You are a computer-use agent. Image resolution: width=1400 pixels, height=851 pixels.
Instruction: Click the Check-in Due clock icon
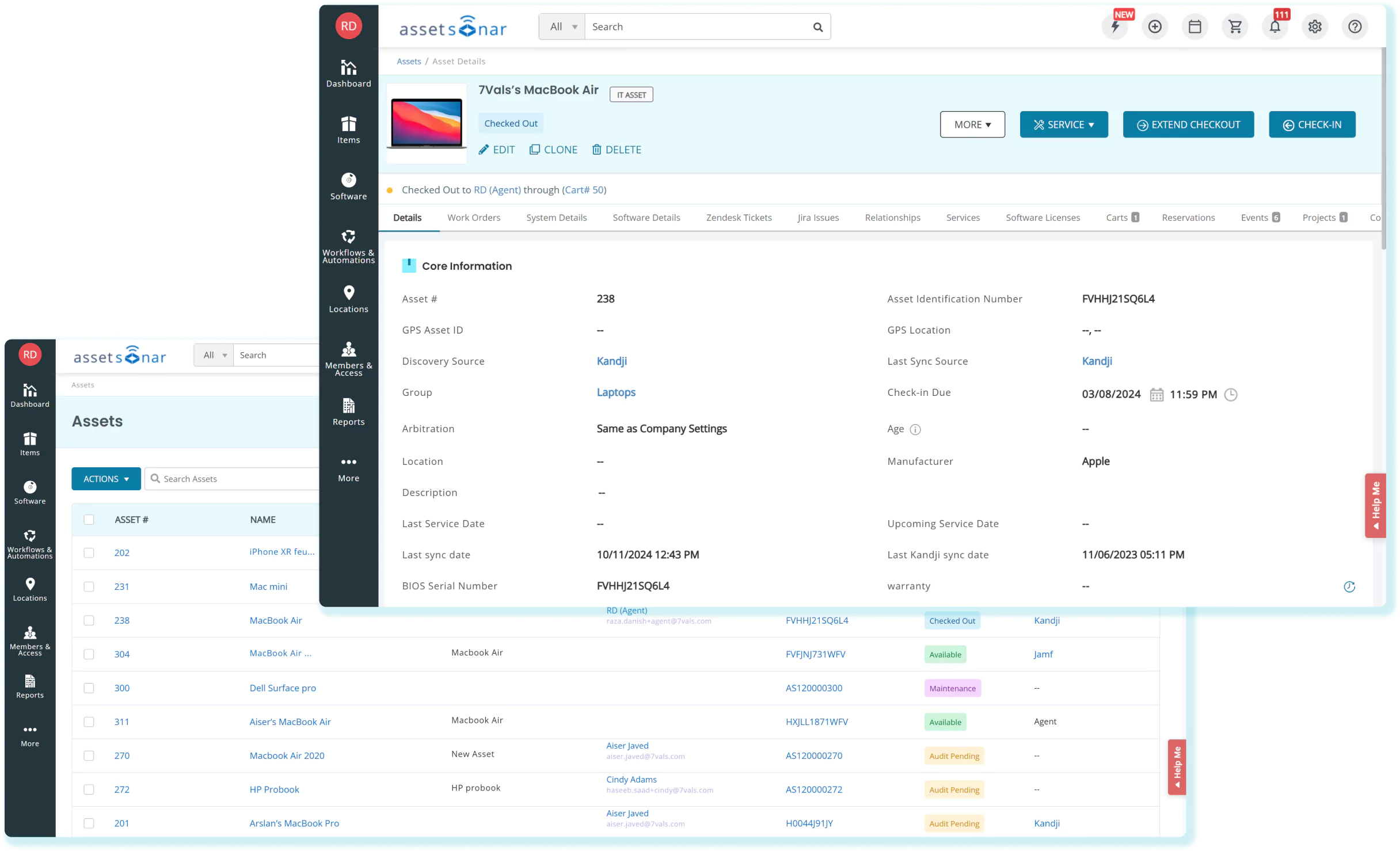point(1231,395)
